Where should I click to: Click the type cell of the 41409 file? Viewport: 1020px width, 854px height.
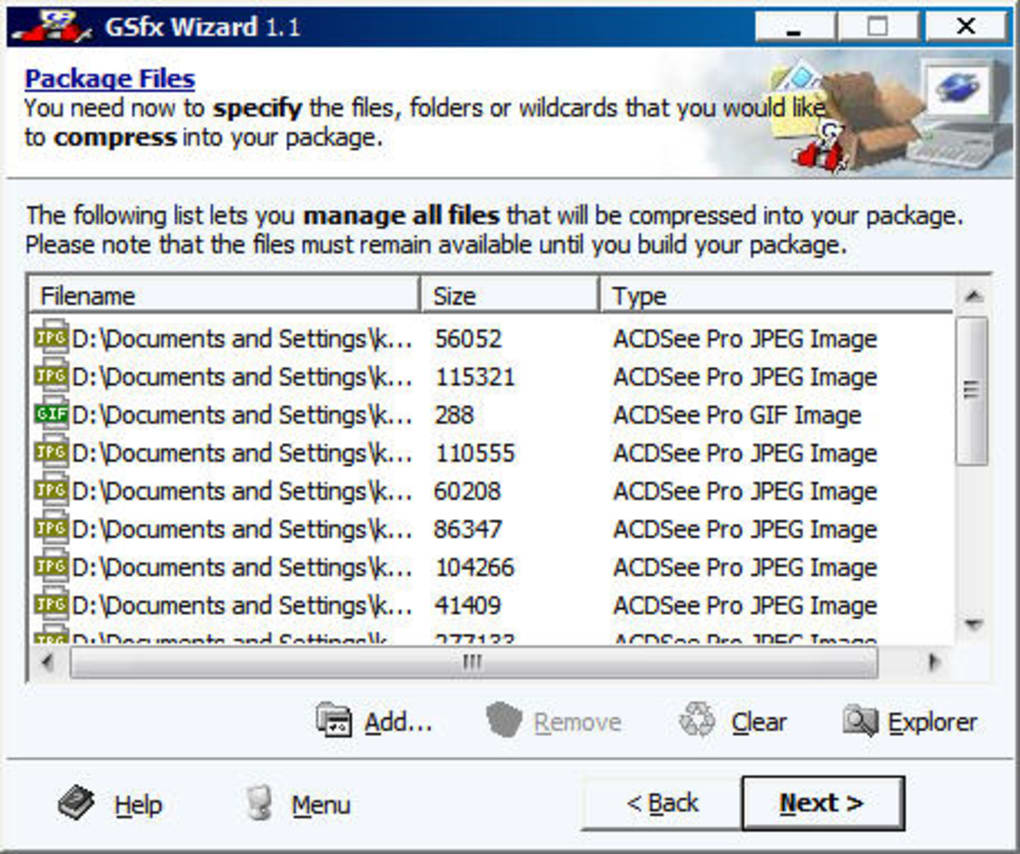click(745, 605)
